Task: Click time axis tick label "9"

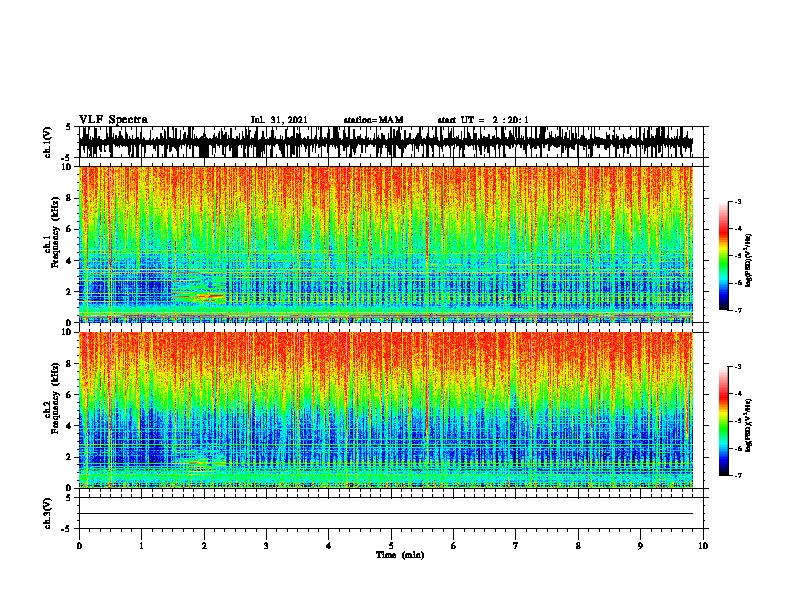Action: tap(640, 546)
